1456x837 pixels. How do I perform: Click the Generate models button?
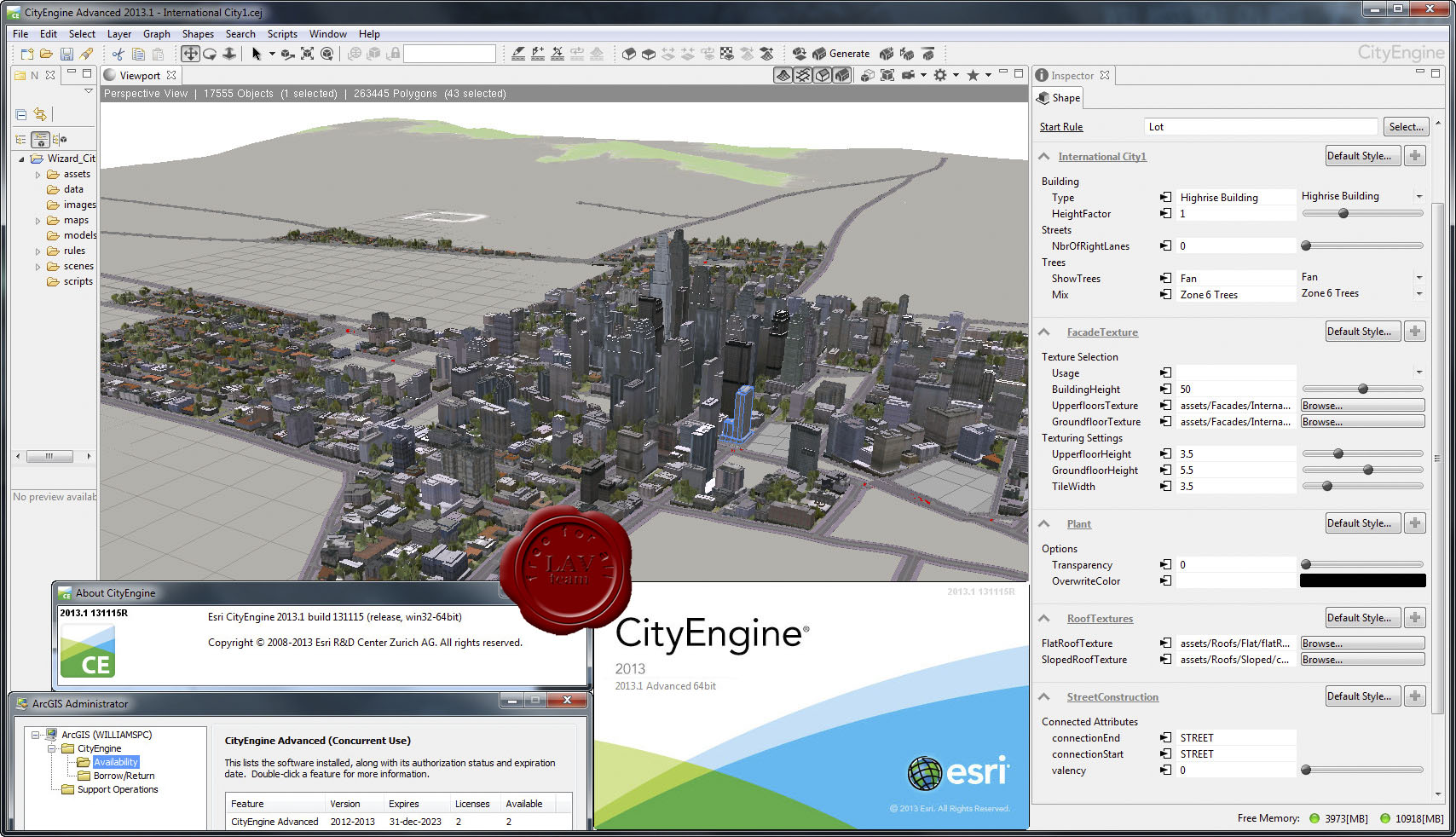point(841,54)
